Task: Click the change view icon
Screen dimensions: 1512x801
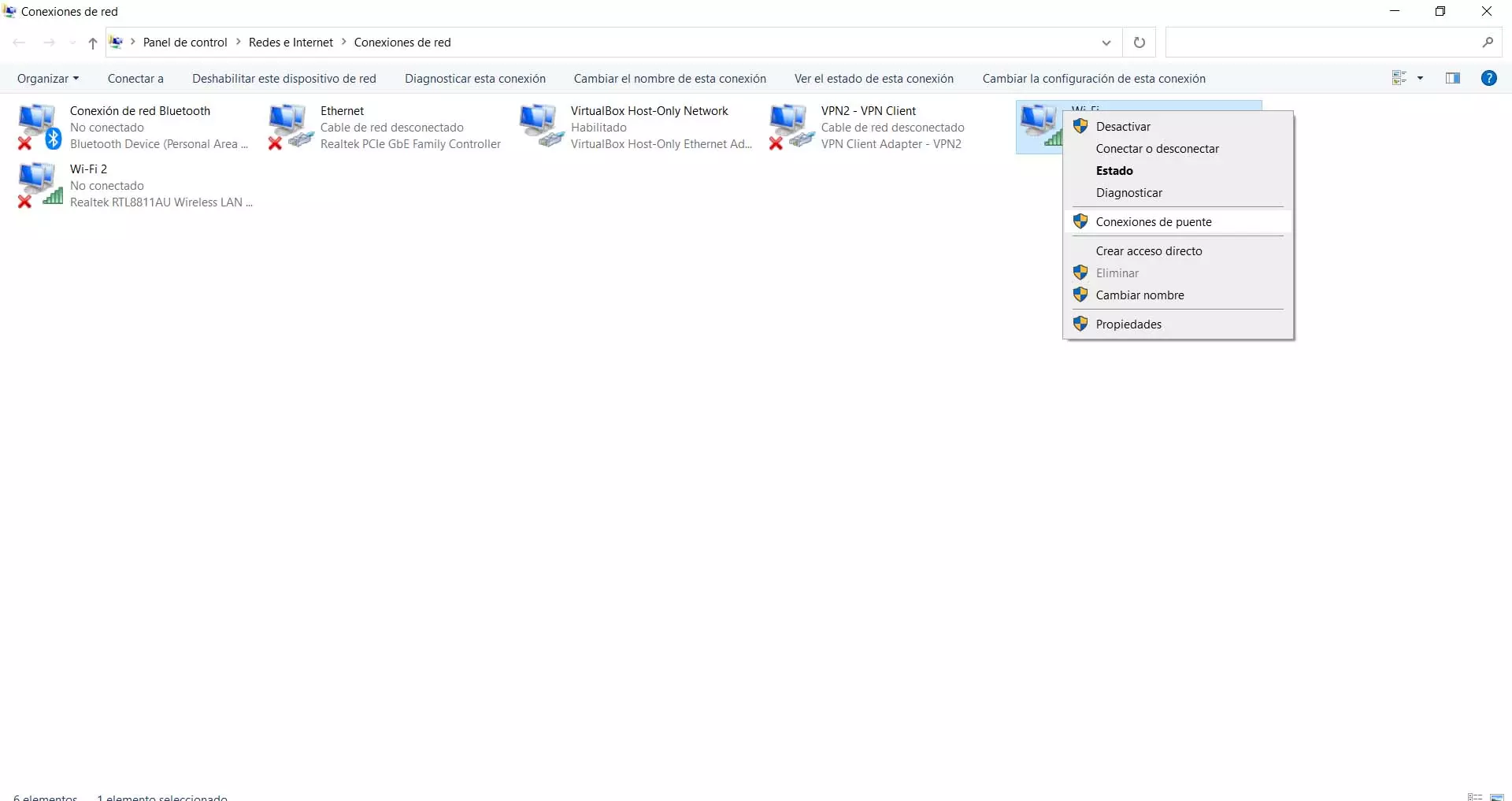Action: (1399, 78)
